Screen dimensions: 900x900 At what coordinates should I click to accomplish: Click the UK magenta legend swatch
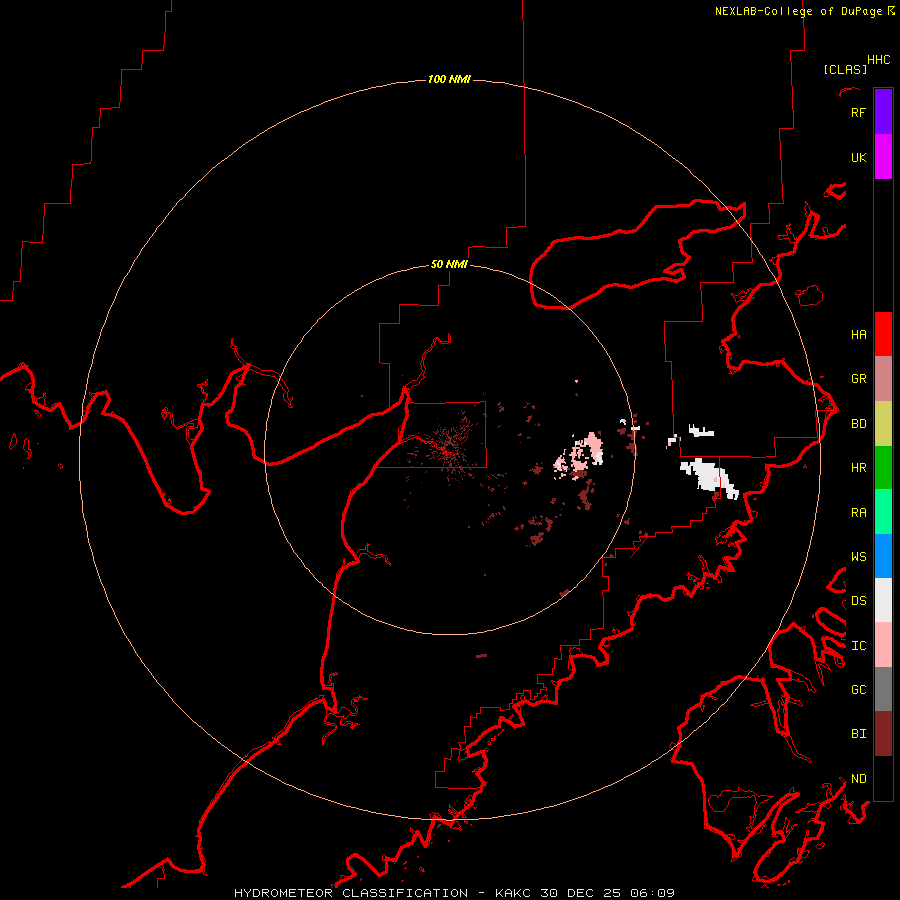point(883,157)
